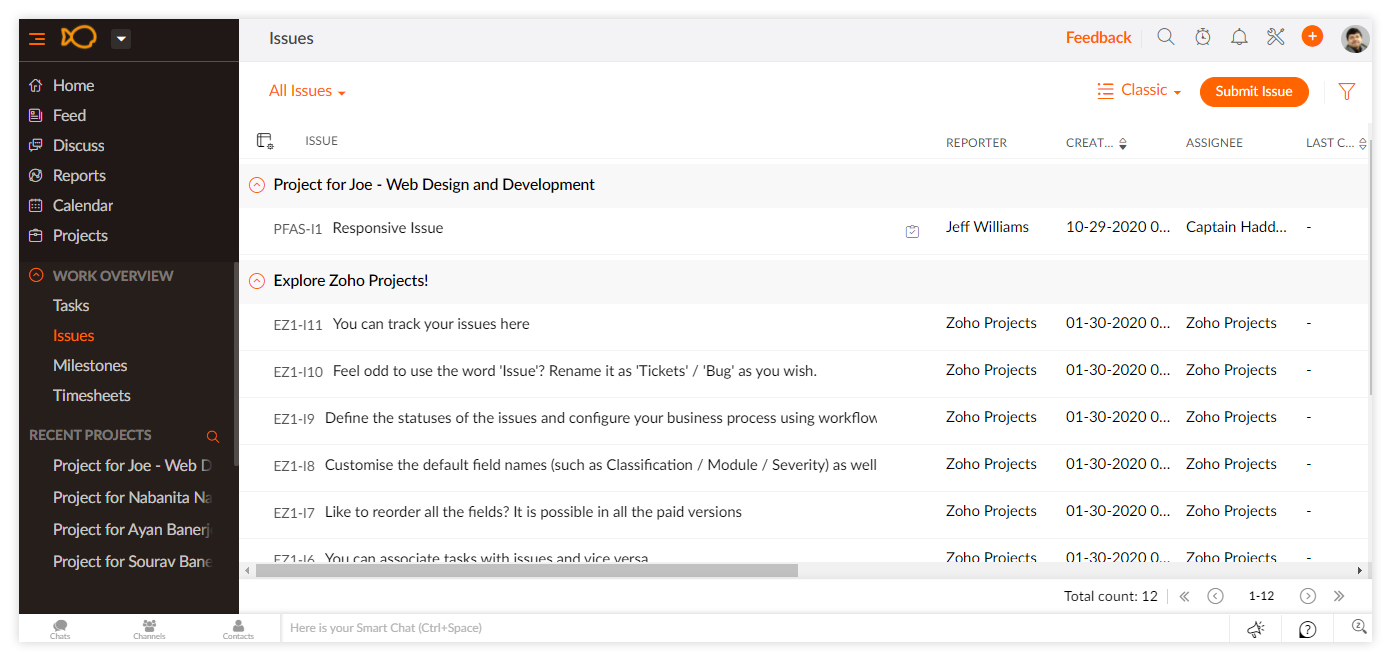Open issue EZ1-I7 about reordering fields
The width and height of the screenshot is (1391, 661).
533,512
